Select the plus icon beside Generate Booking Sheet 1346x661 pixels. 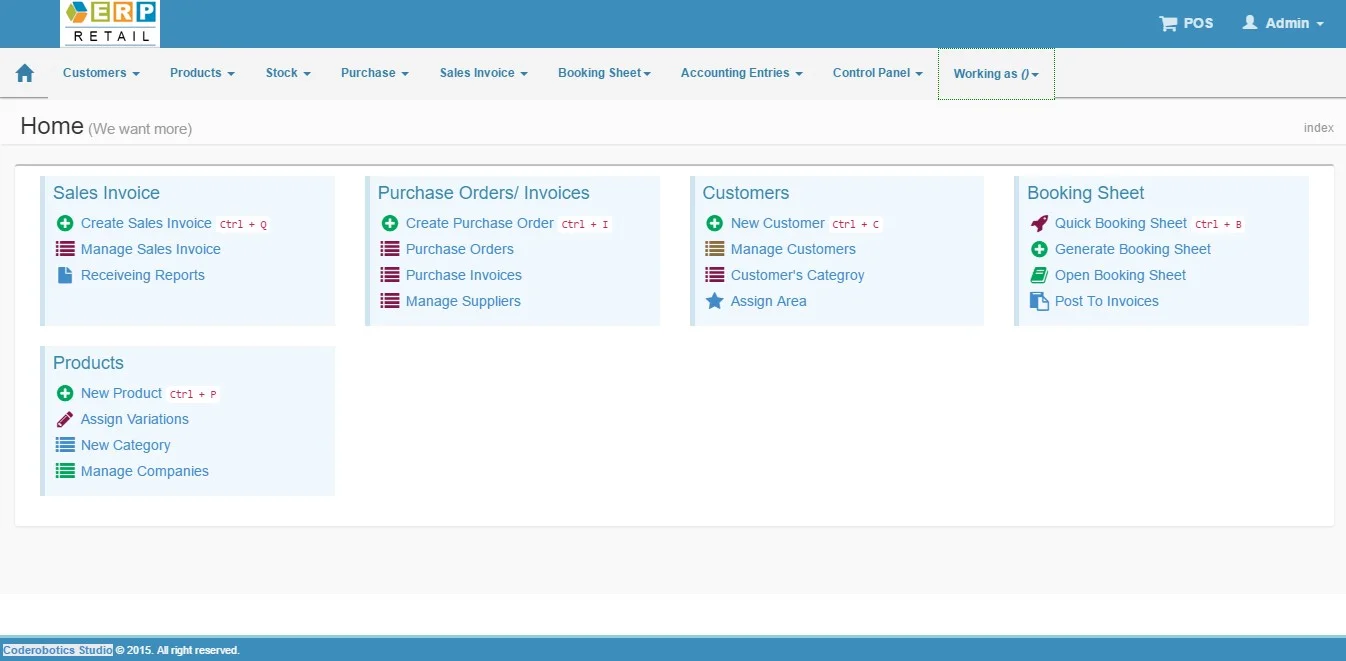1039,249
